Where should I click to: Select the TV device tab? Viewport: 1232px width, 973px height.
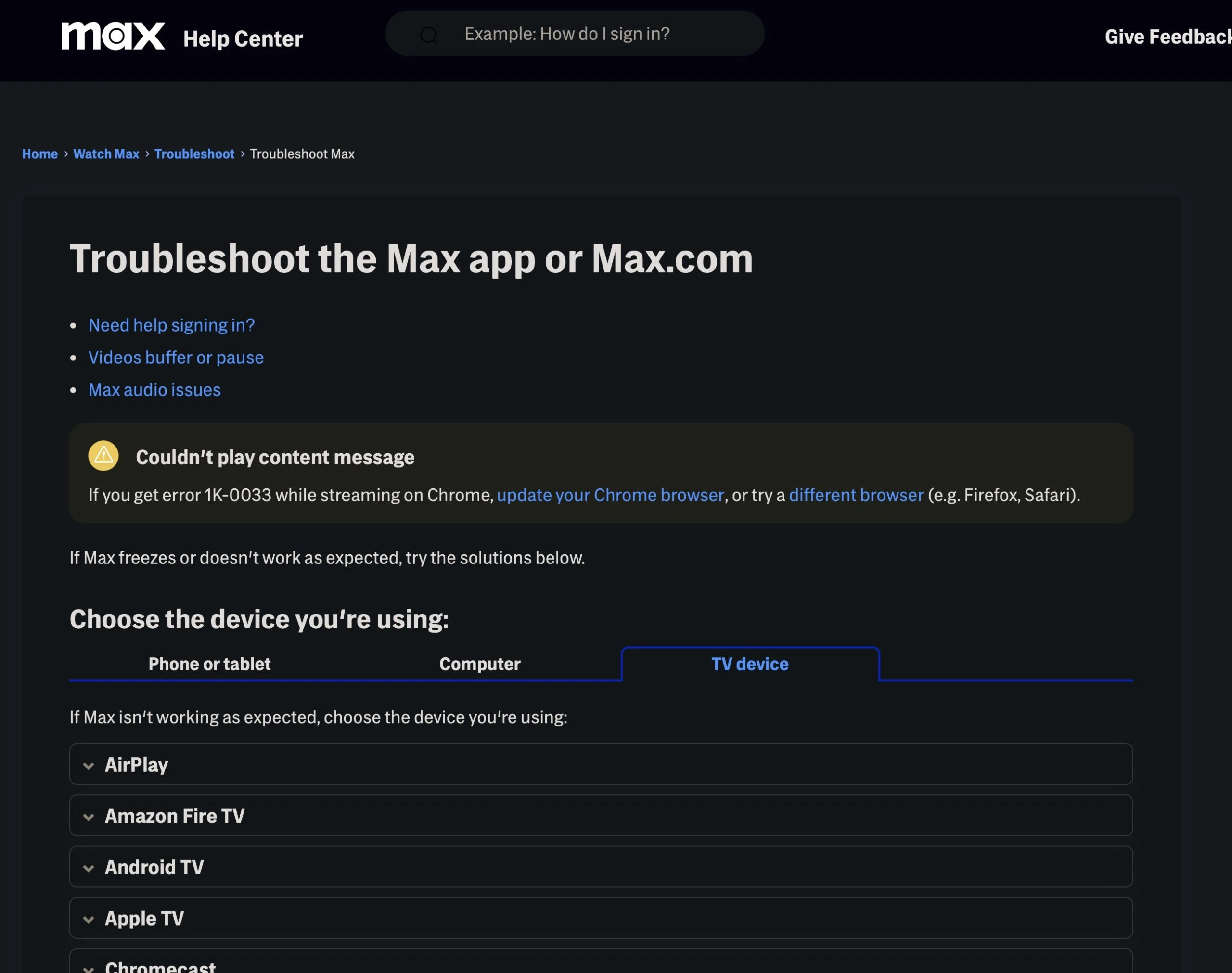point(750,664)
